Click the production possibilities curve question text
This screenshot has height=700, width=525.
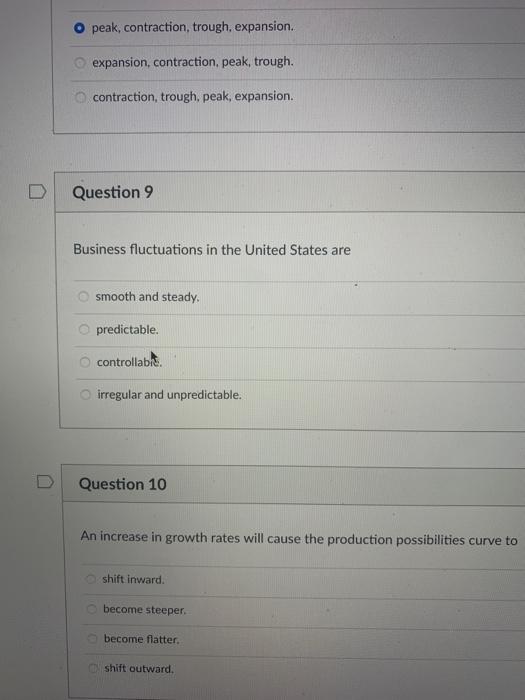(299, 538)
